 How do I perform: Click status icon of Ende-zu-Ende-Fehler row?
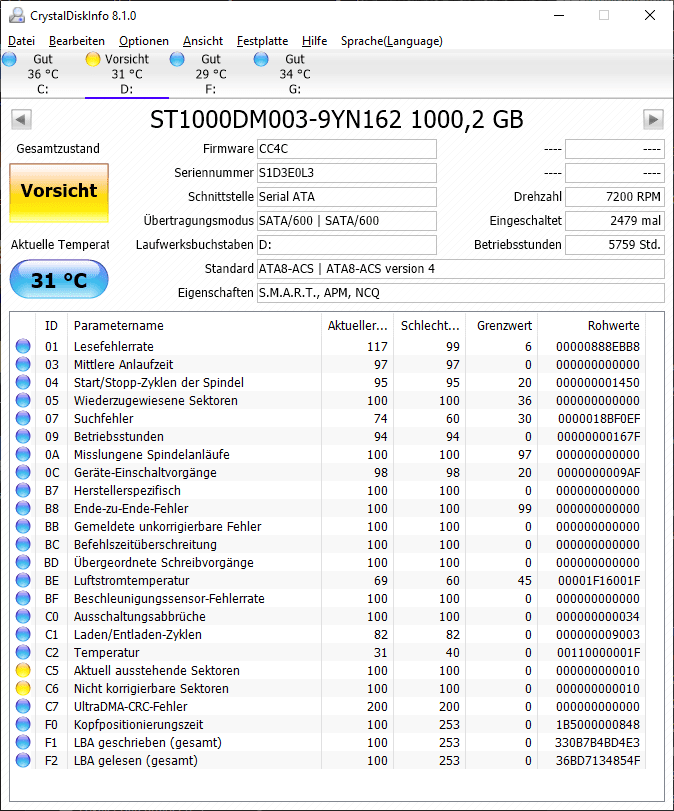[x=23, y=508]
